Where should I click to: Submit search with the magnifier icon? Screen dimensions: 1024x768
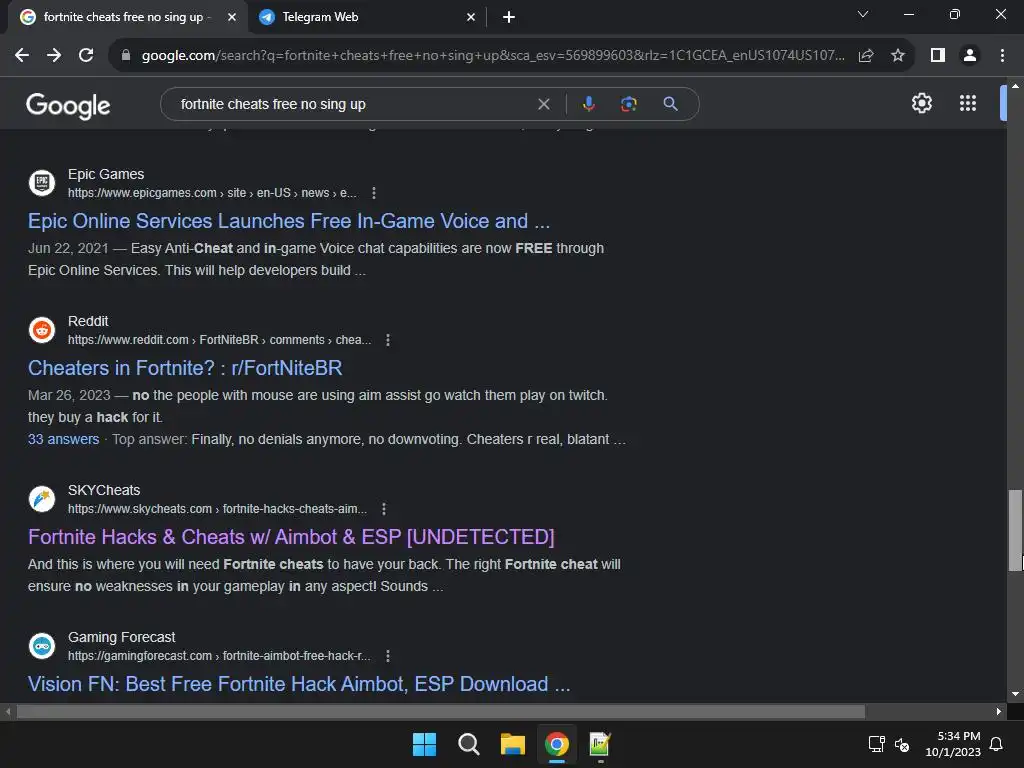tap(670, 104)
